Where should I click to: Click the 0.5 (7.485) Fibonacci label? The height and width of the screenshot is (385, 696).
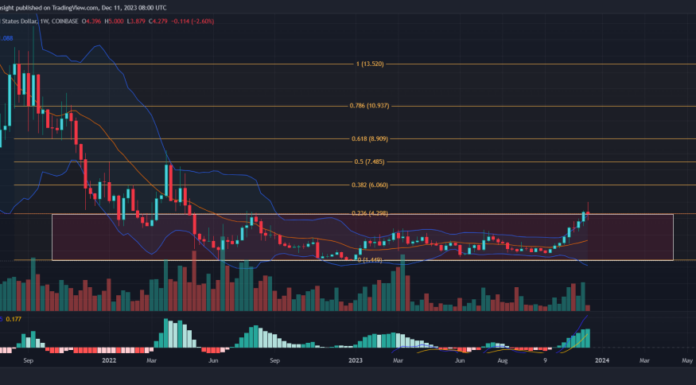pyautogui.click(x=369, y=162)
